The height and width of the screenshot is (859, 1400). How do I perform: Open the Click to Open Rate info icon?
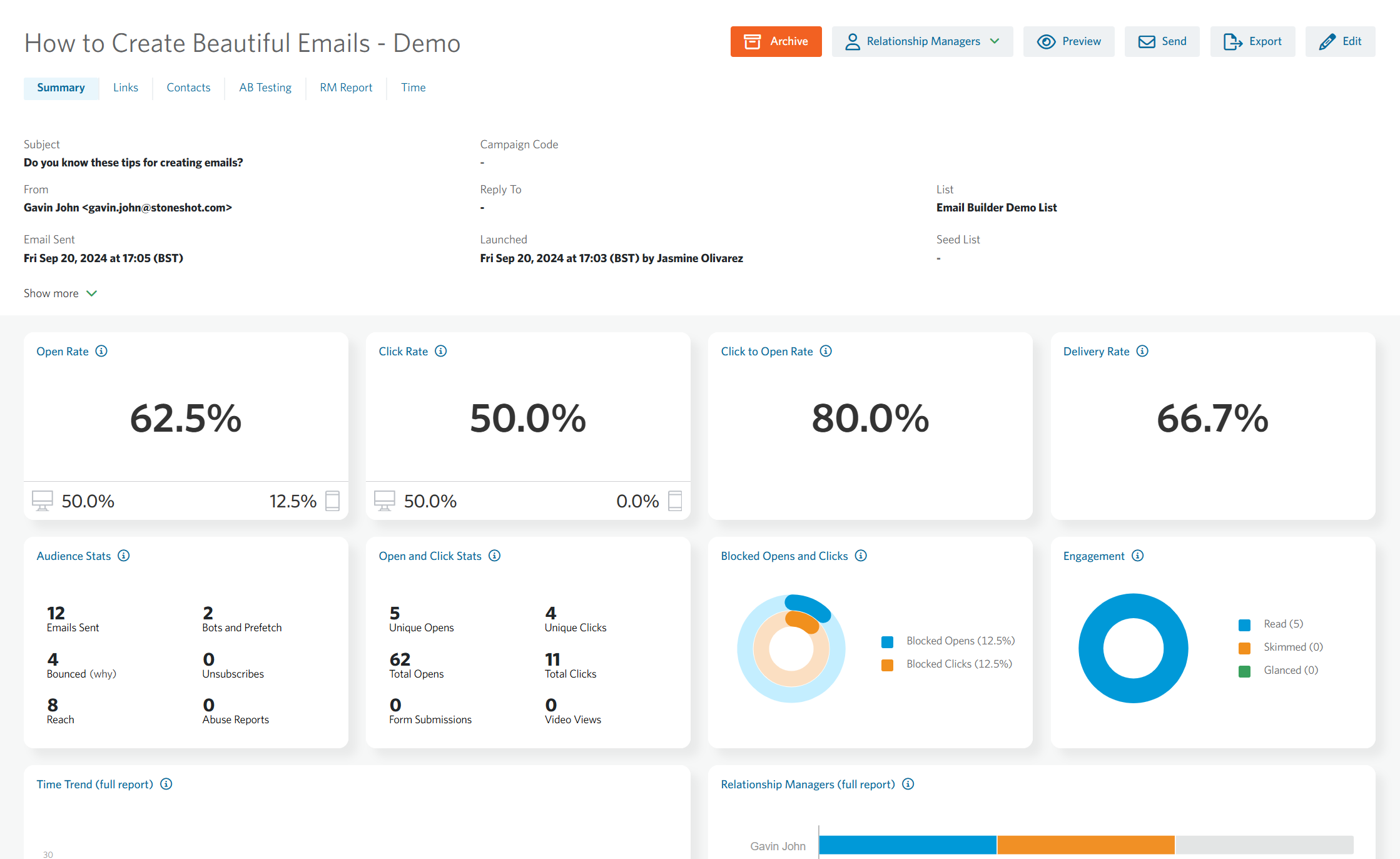click(826, 351)
